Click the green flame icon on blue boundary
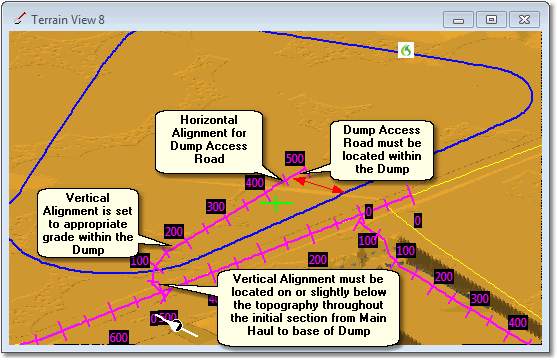Viewport: 557px width, 360px height. click(406, 50)
